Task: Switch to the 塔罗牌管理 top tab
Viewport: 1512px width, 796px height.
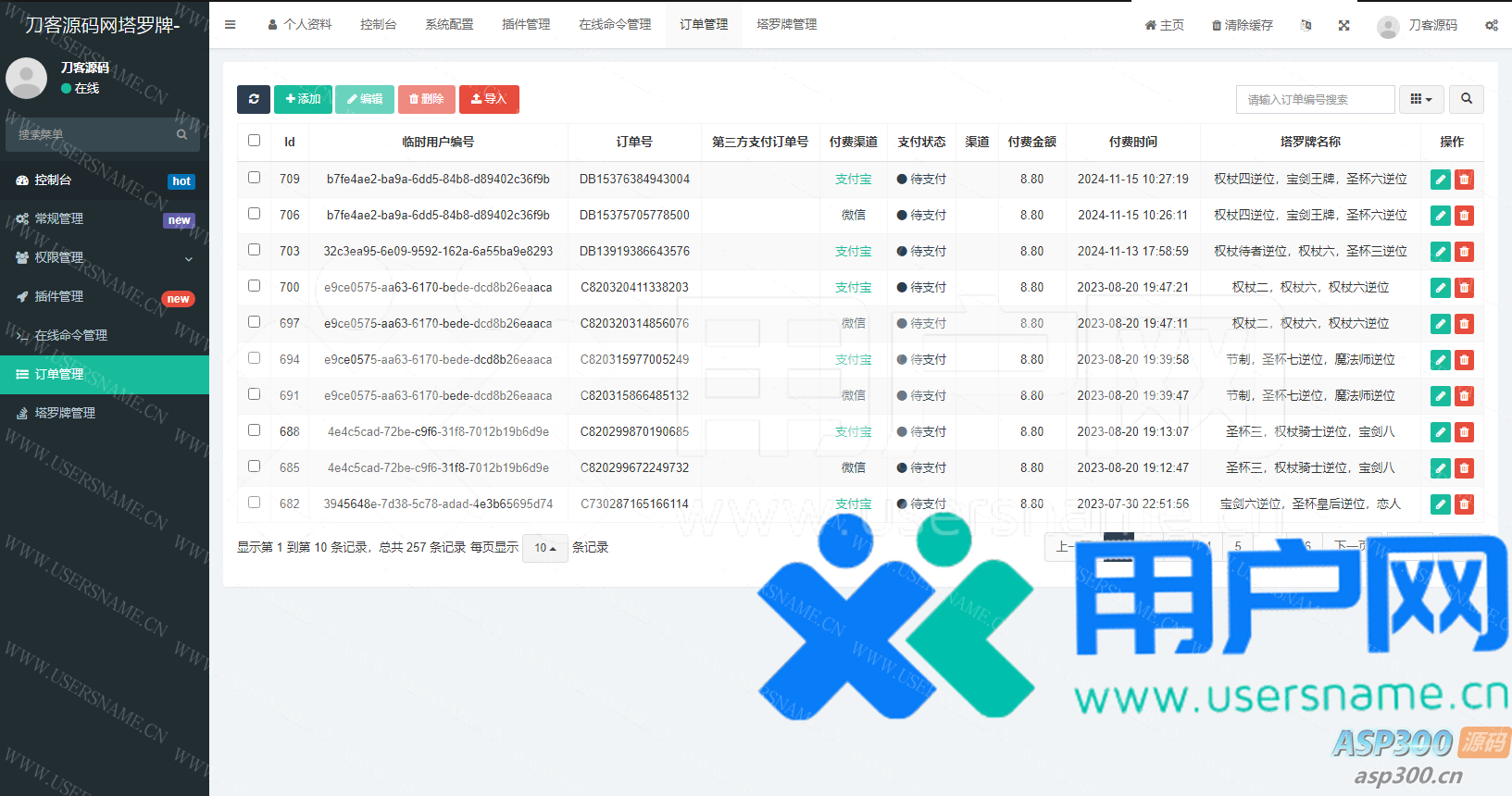Action: point(786,24)
